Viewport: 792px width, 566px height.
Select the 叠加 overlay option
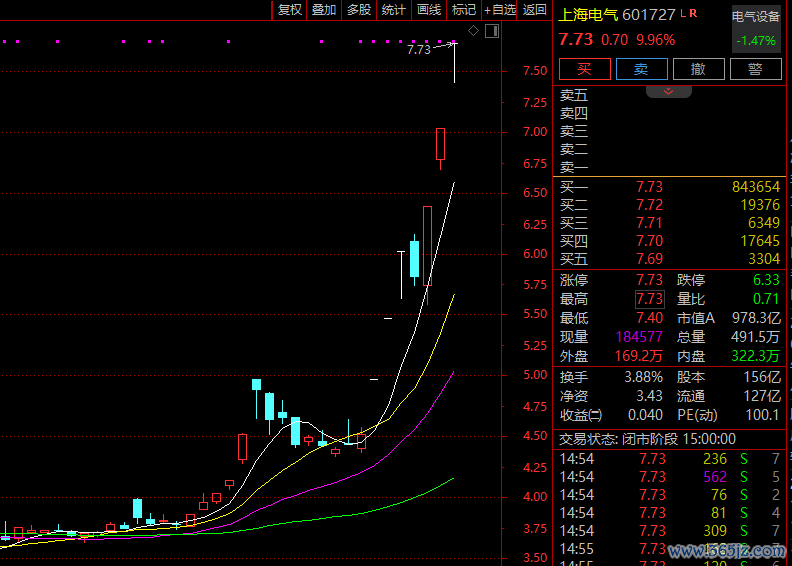(x=324, y=10)
